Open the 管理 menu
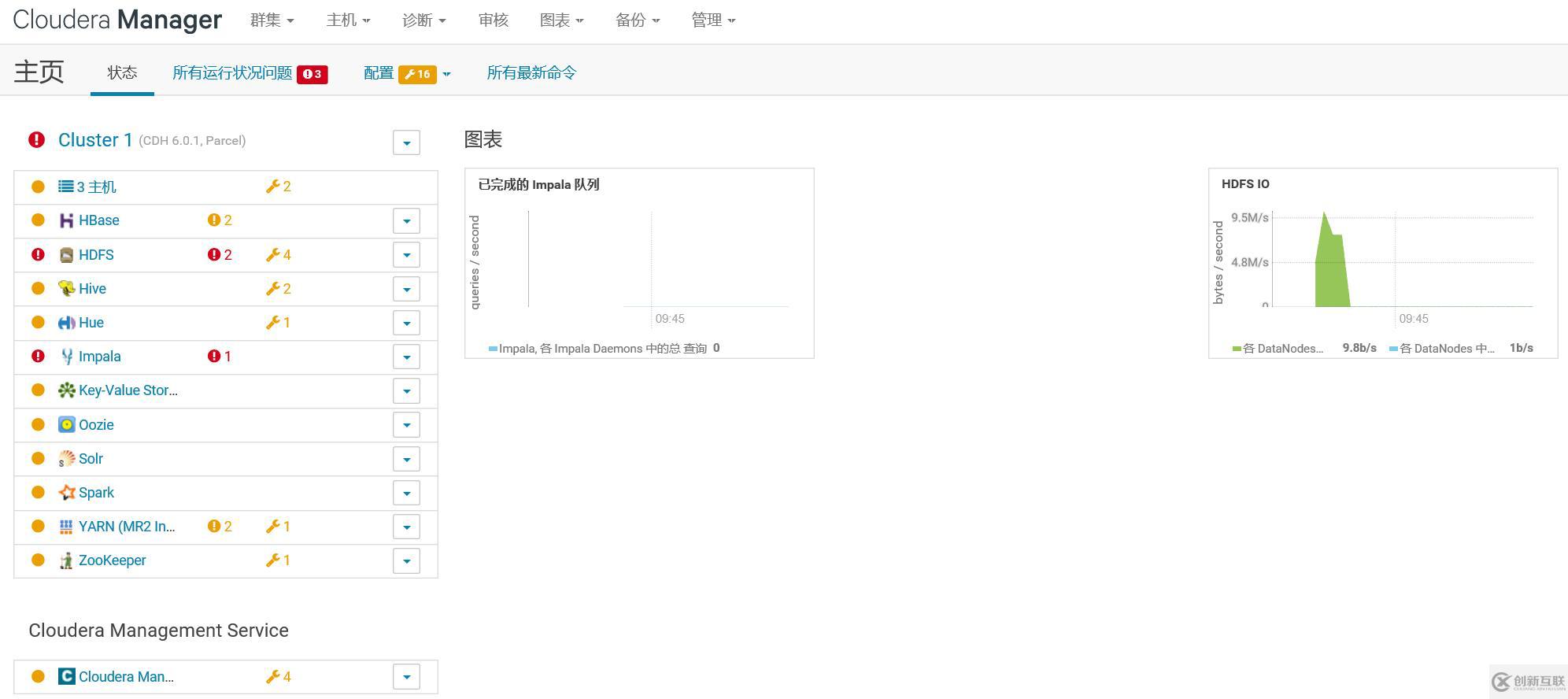The height and width of the screenshot is (699, 1568). [x=714, y=20]
